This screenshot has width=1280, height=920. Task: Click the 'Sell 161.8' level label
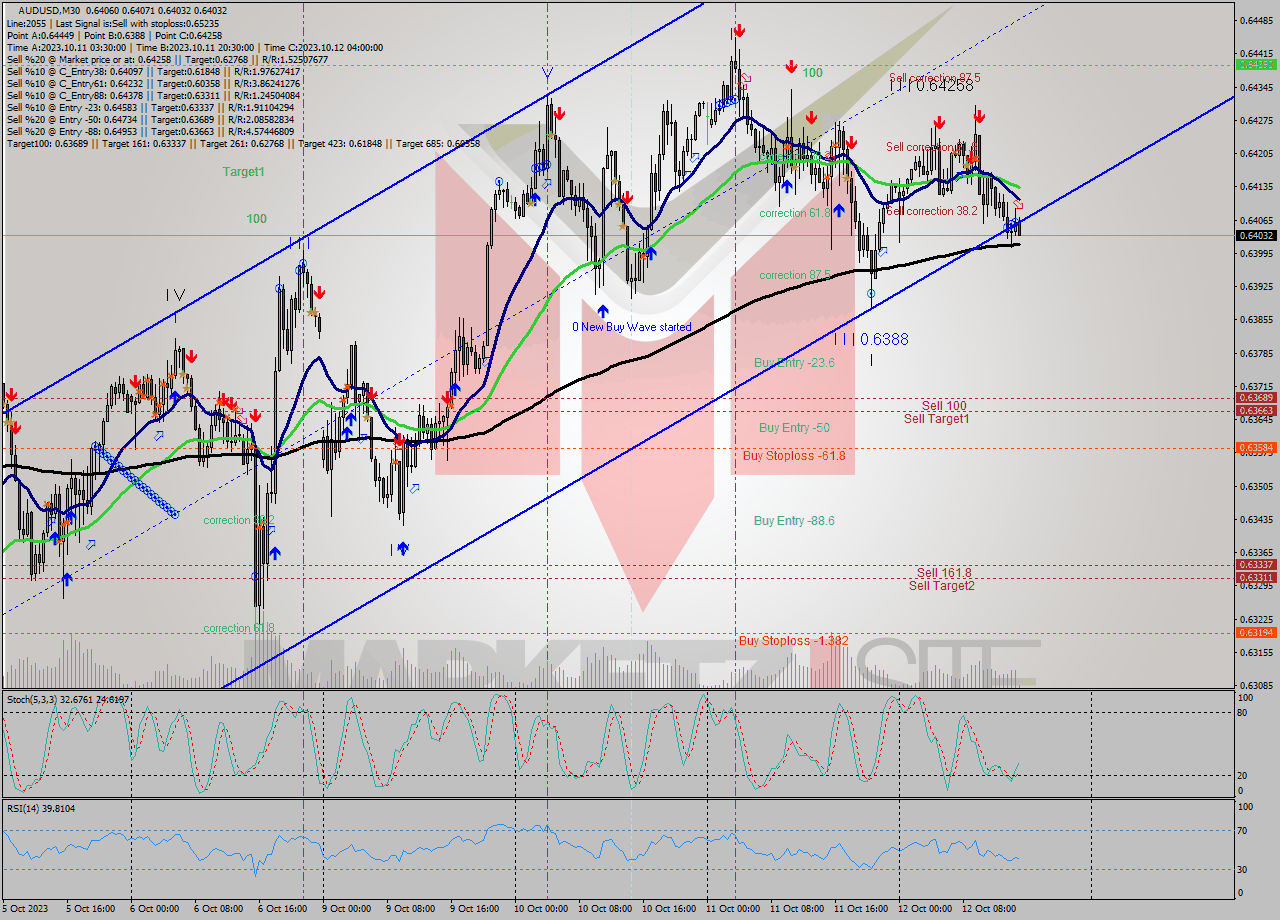944,573
